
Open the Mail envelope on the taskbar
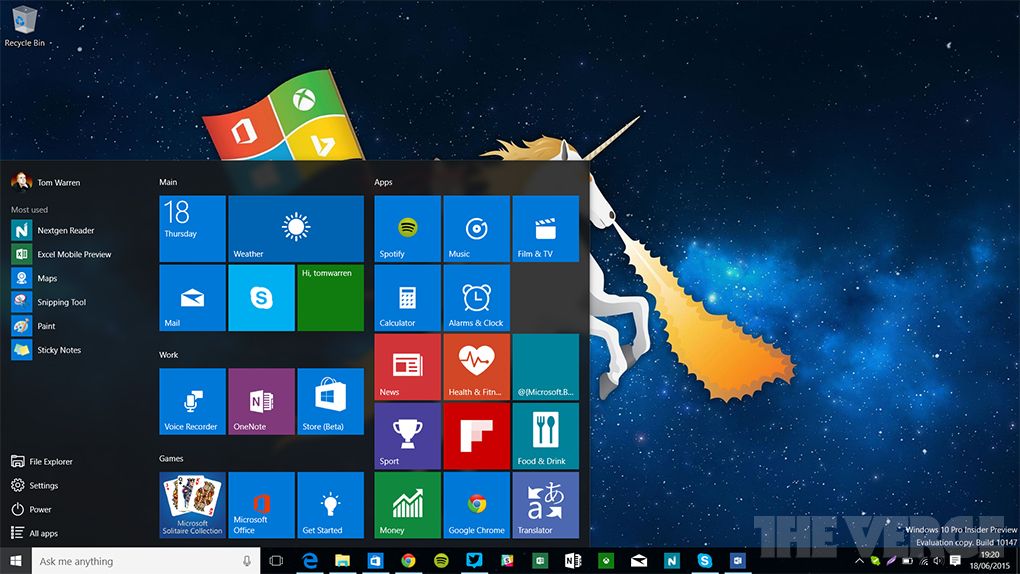[x=639, y=561]
